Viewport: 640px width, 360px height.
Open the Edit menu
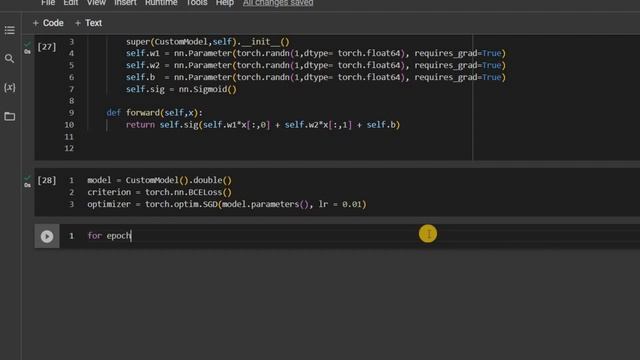71,3
